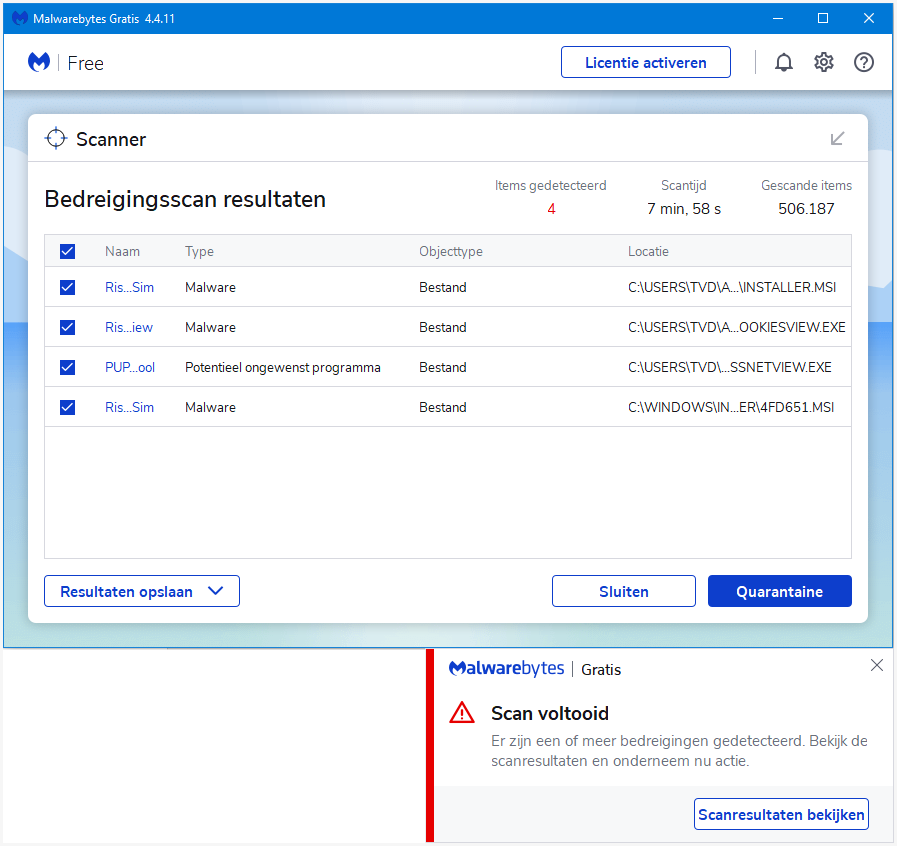Click the Sluiten button
Screen dimensions: 897x846
pyautogui.click(x=624, y=591)
